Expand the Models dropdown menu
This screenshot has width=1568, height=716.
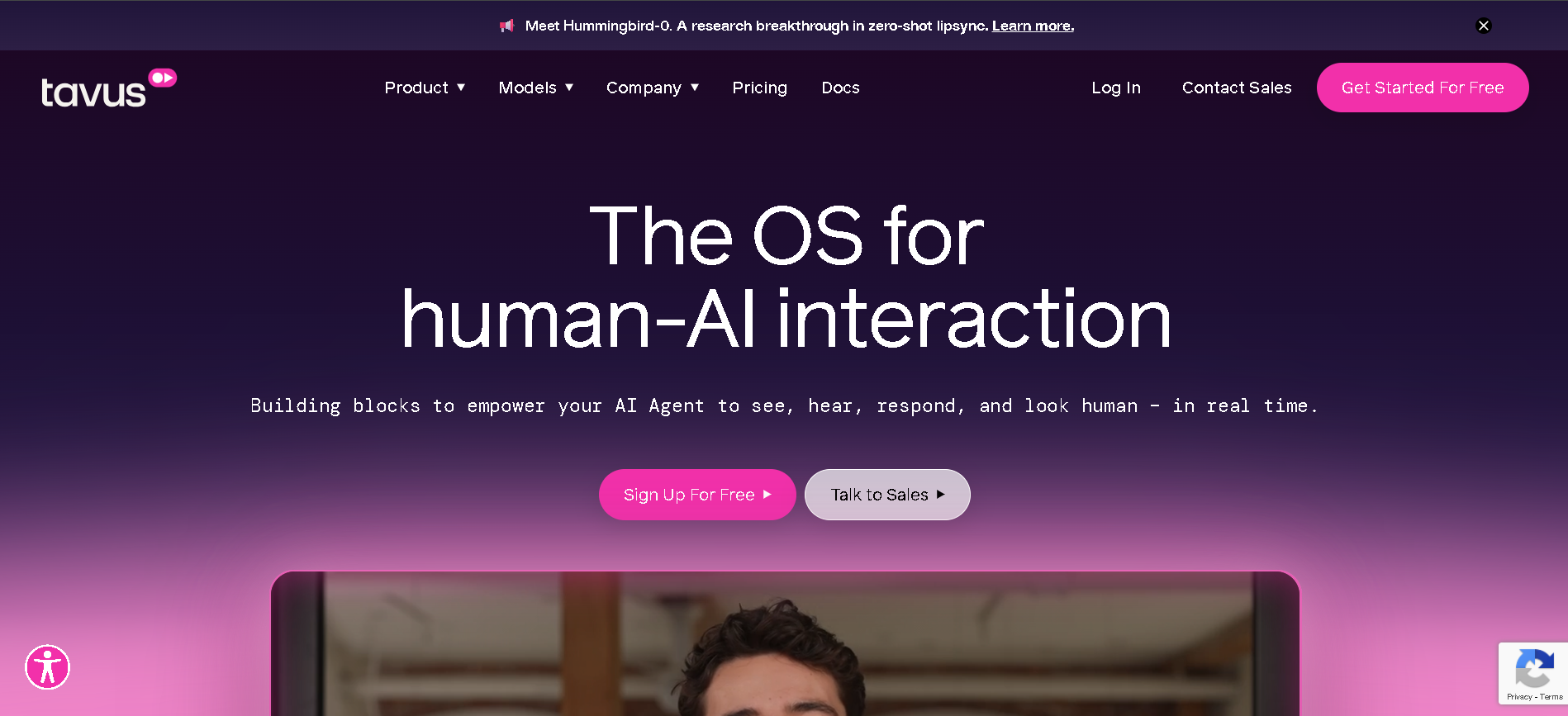coord(536,88)
